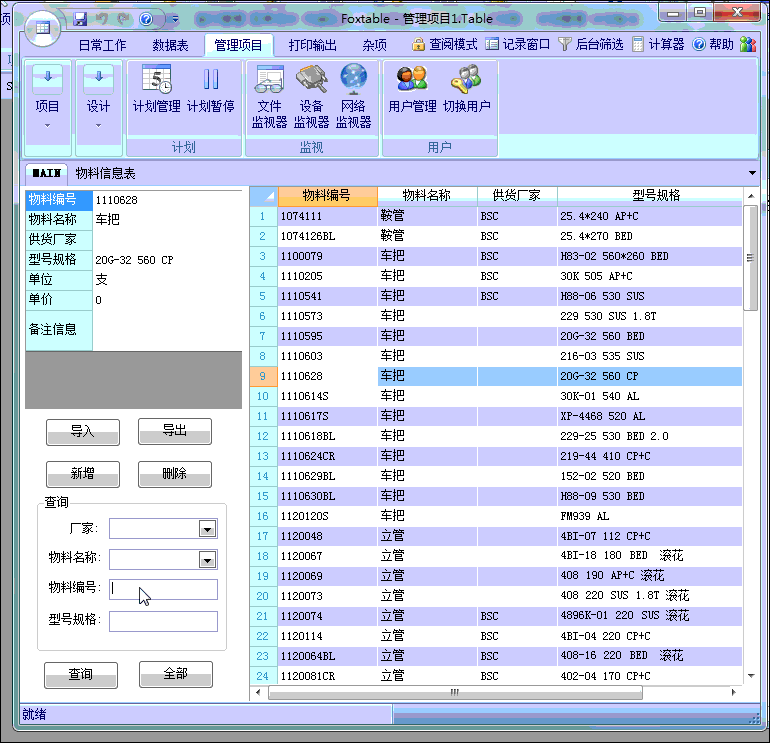Click the 型号规格 column header
Screen dimensions: 770x743
pyautogui.click(x=650, y=196)
